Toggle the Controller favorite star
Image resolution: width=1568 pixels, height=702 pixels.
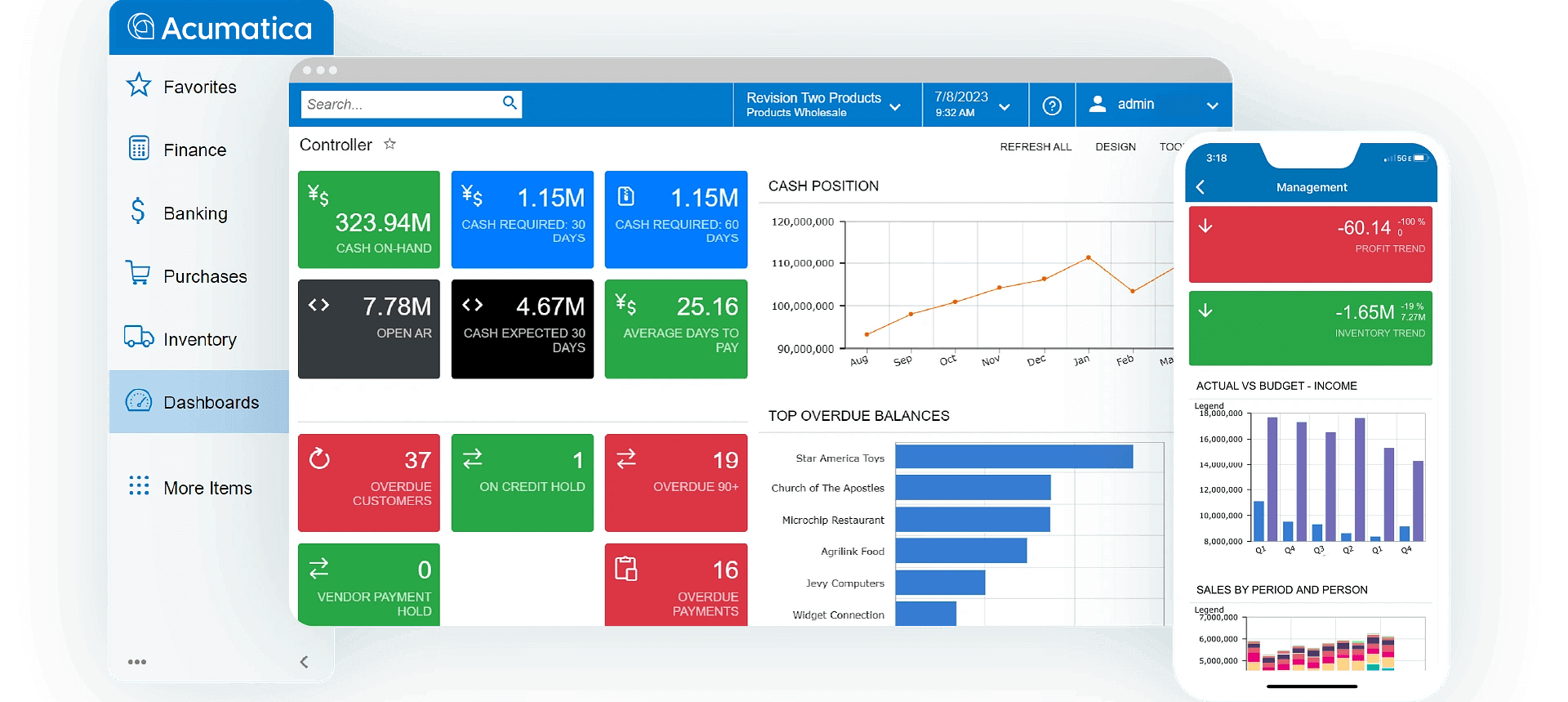[x=390, y=145]
